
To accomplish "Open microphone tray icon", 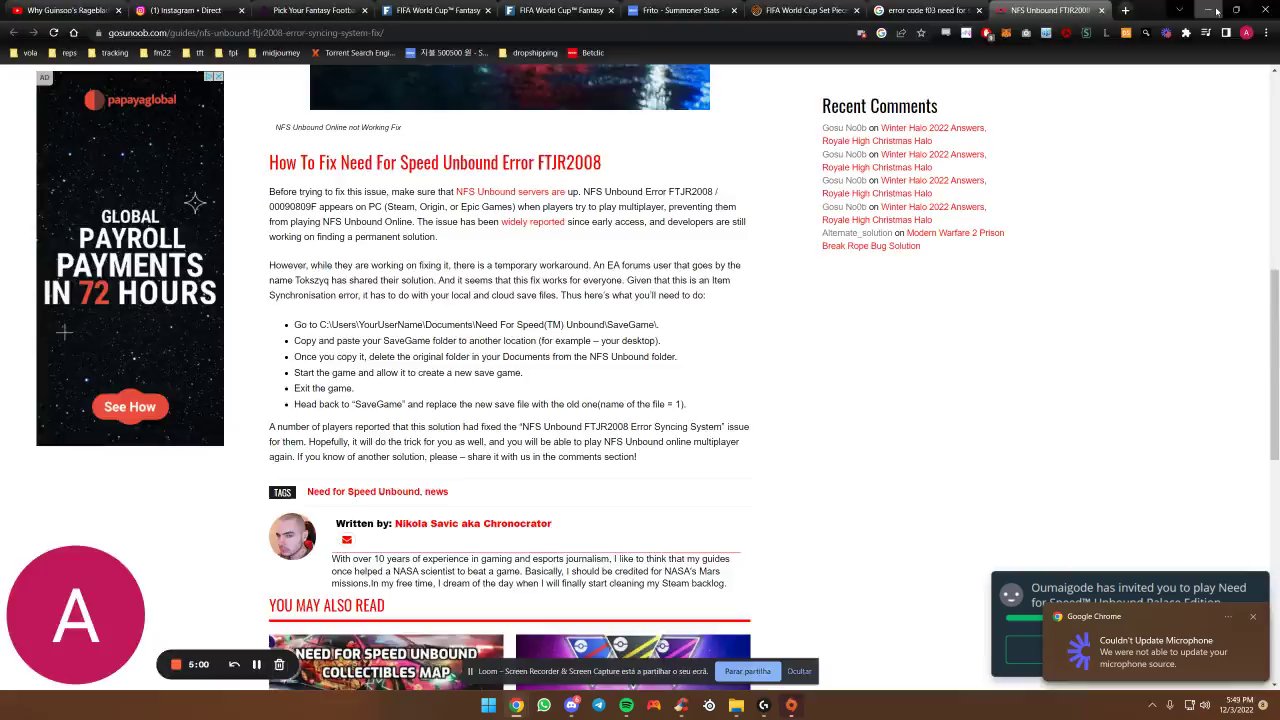I will pyautogui.click(x=1169, y=705).
